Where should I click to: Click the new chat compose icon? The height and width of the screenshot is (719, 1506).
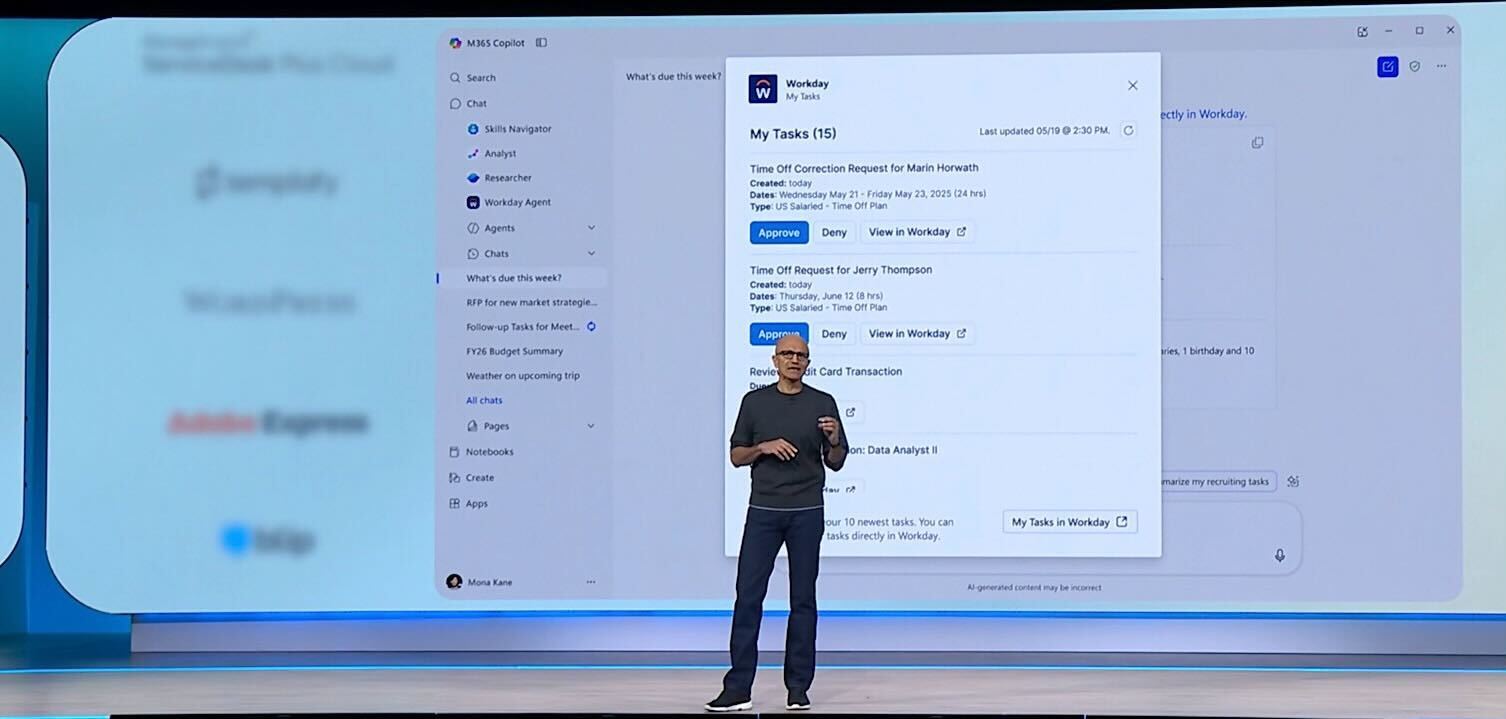point(1387,66)
